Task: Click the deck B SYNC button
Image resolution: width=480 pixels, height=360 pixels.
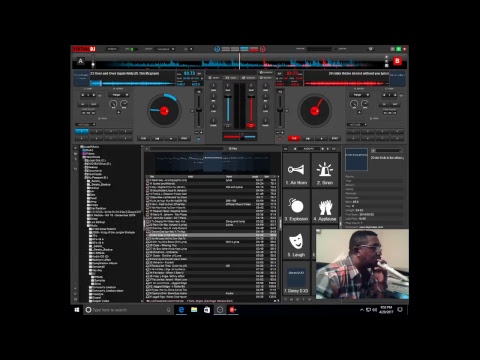Action: (335, 138)
